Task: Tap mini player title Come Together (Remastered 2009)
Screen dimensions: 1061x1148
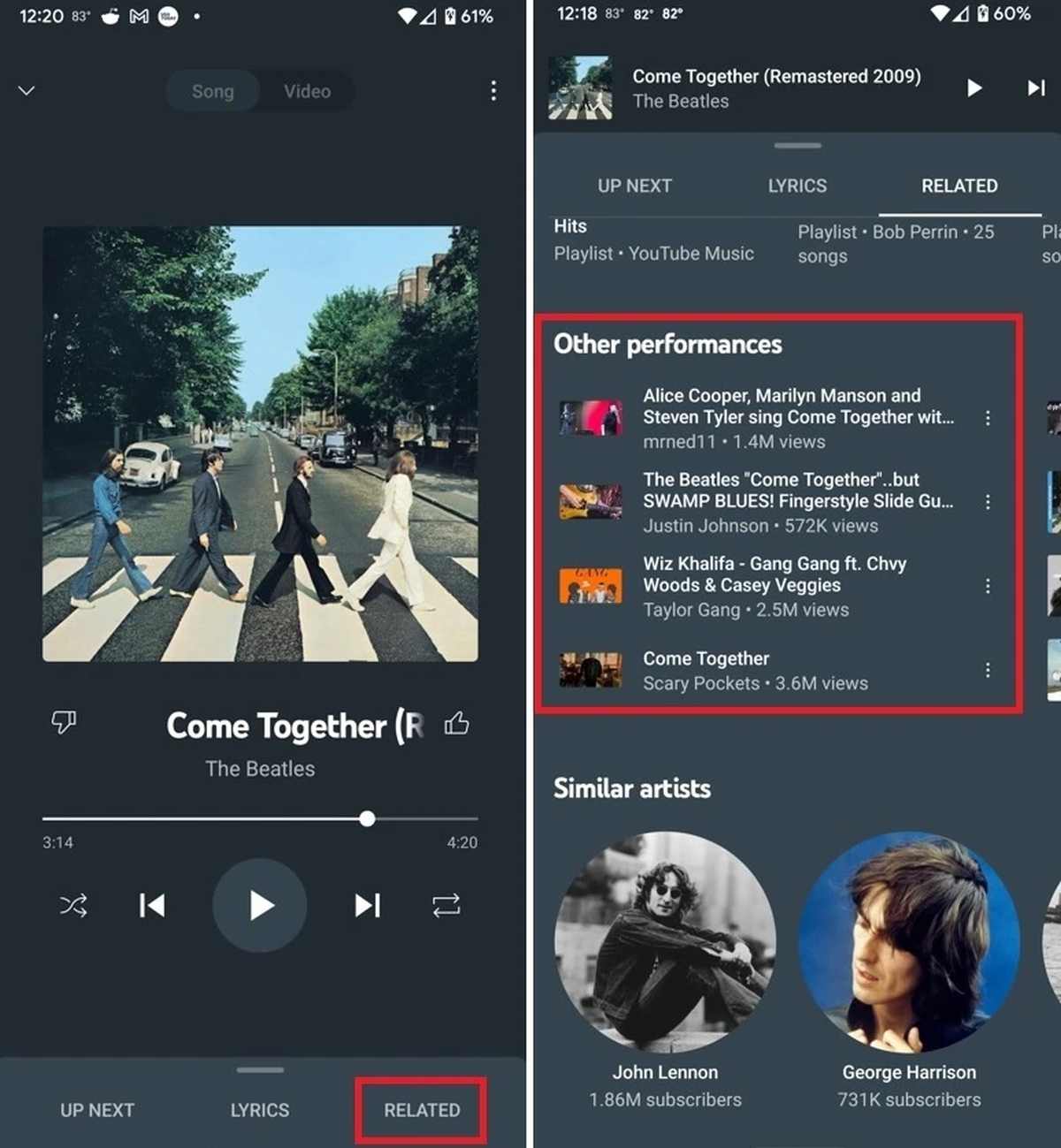Action: 776,77
